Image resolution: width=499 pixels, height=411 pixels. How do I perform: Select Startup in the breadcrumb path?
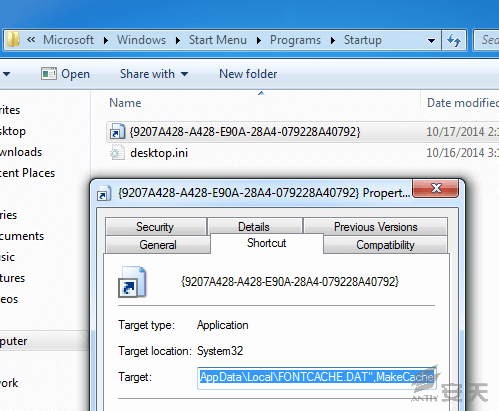[363, 40]
